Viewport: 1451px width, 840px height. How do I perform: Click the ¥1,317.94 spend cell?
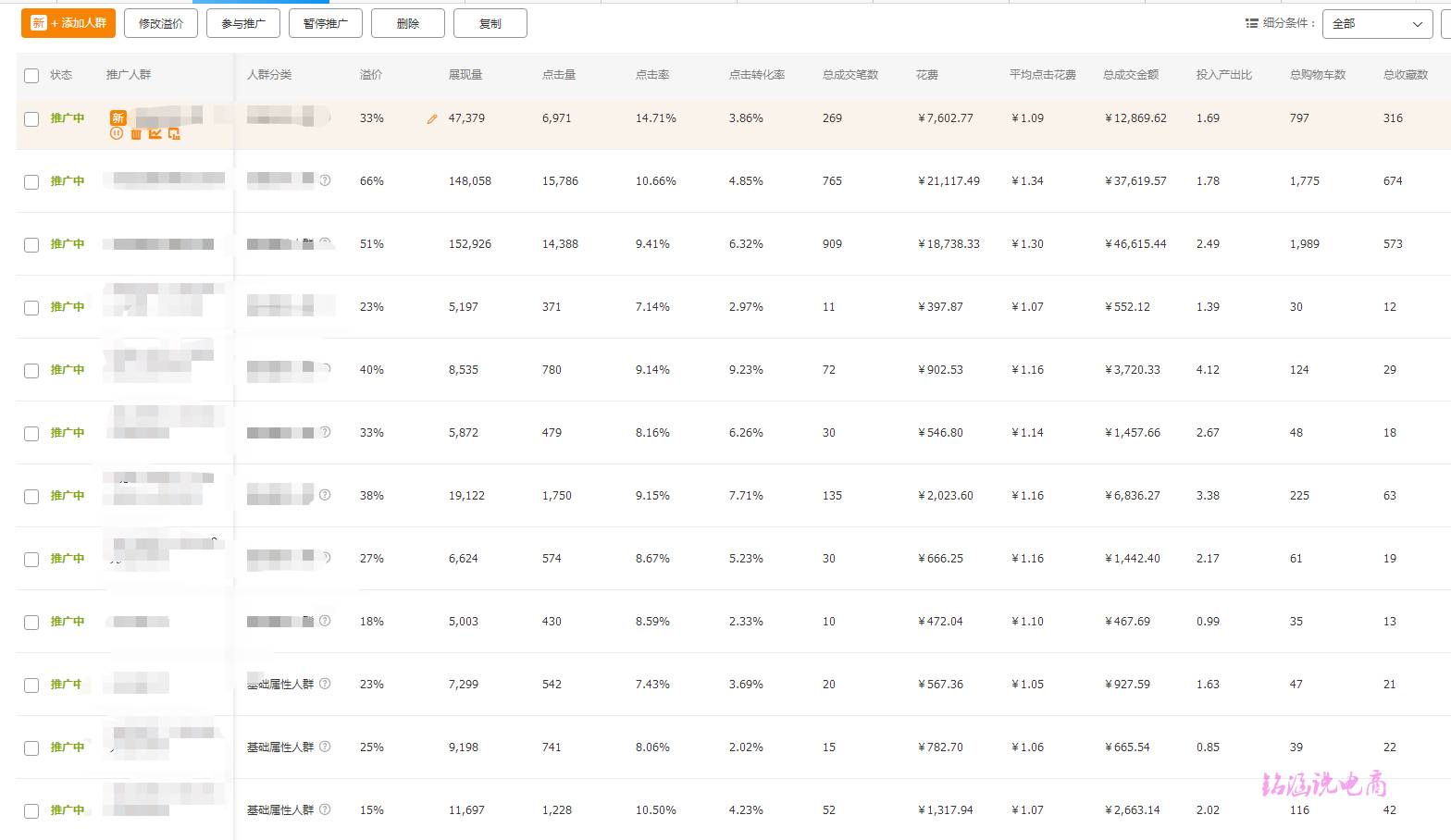[x=946, y=810]
